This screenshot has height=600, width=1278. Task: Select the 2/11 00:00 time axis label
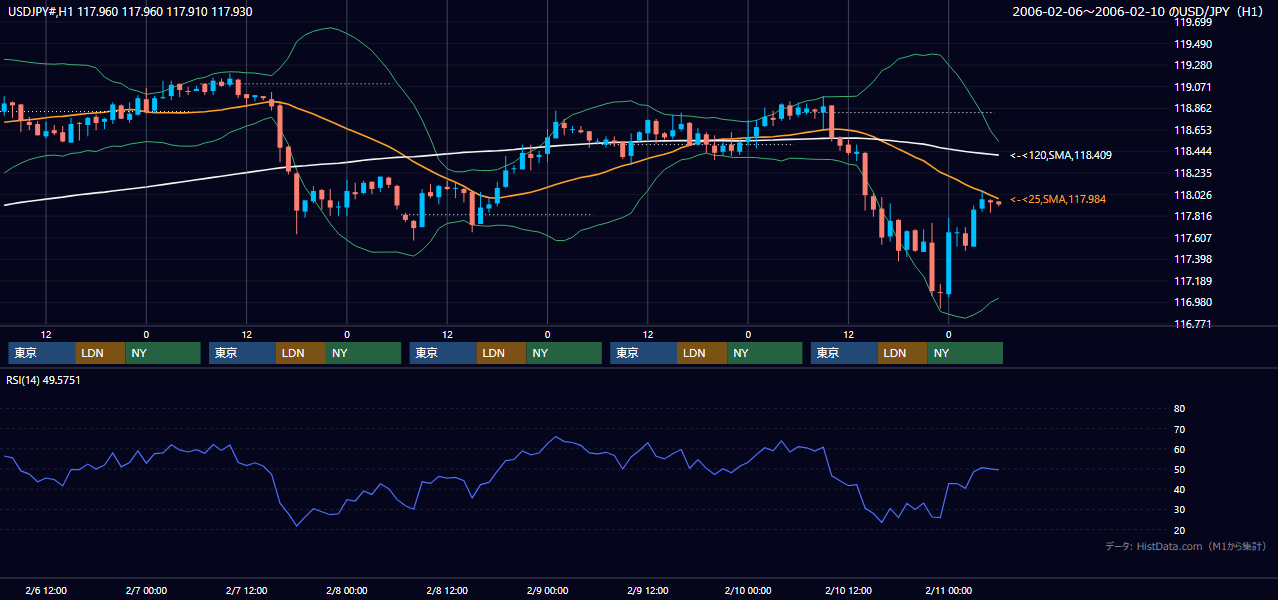point(949,590)
